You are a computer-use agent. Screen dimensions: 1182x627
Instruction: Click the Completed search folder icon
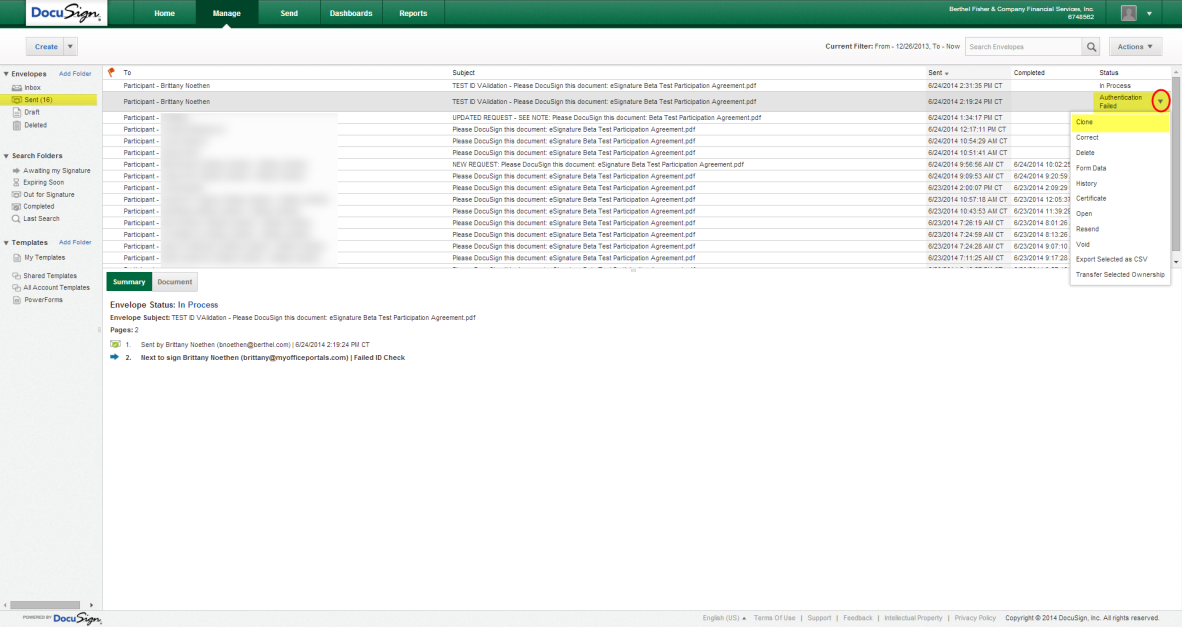point(16,206)
